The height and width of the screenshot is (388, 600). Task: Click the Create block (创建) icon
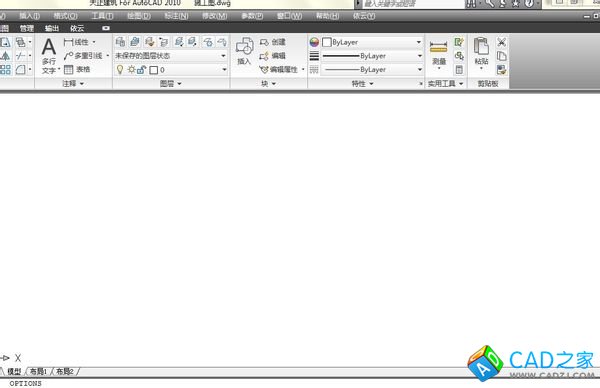(x=272, y=42)
